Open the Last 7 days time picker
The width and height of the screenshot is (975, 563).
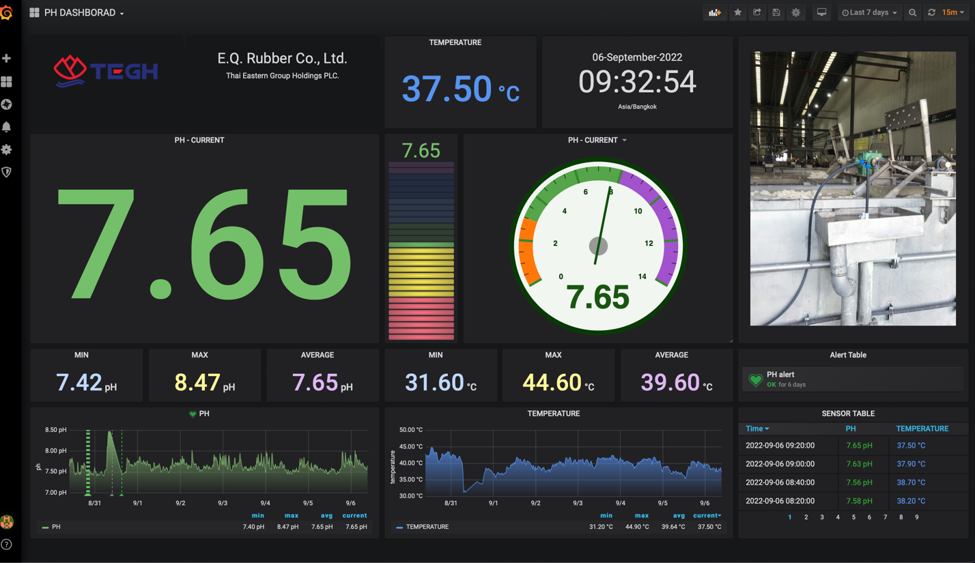pos(869,13)
